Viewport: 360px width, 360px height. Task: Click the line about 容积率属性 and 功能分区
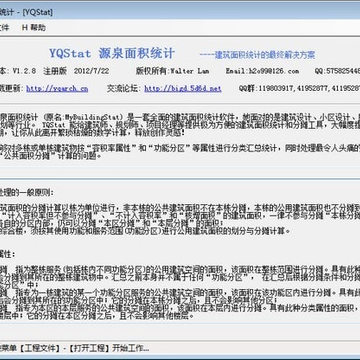coord(180,148)
